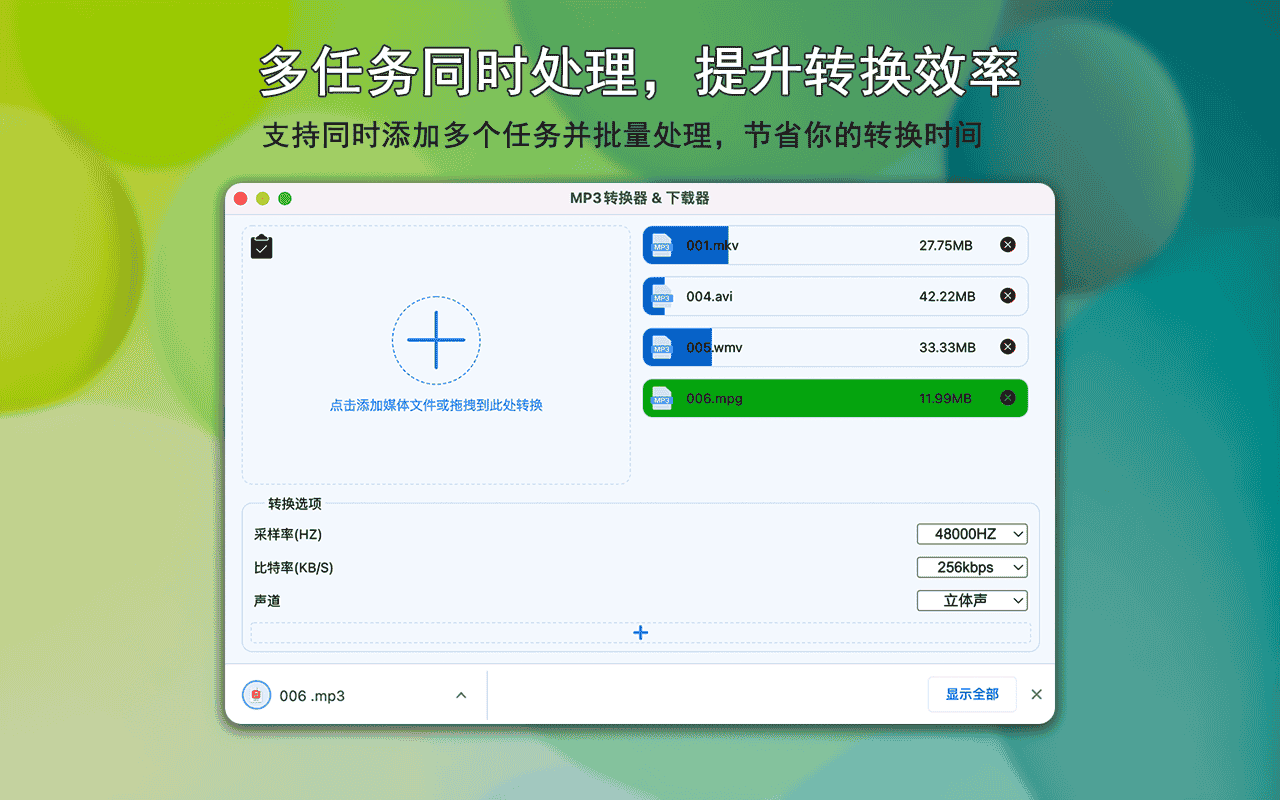
Task: Remove 001.mkv from the conversion list
Action: pos(1008,244)
